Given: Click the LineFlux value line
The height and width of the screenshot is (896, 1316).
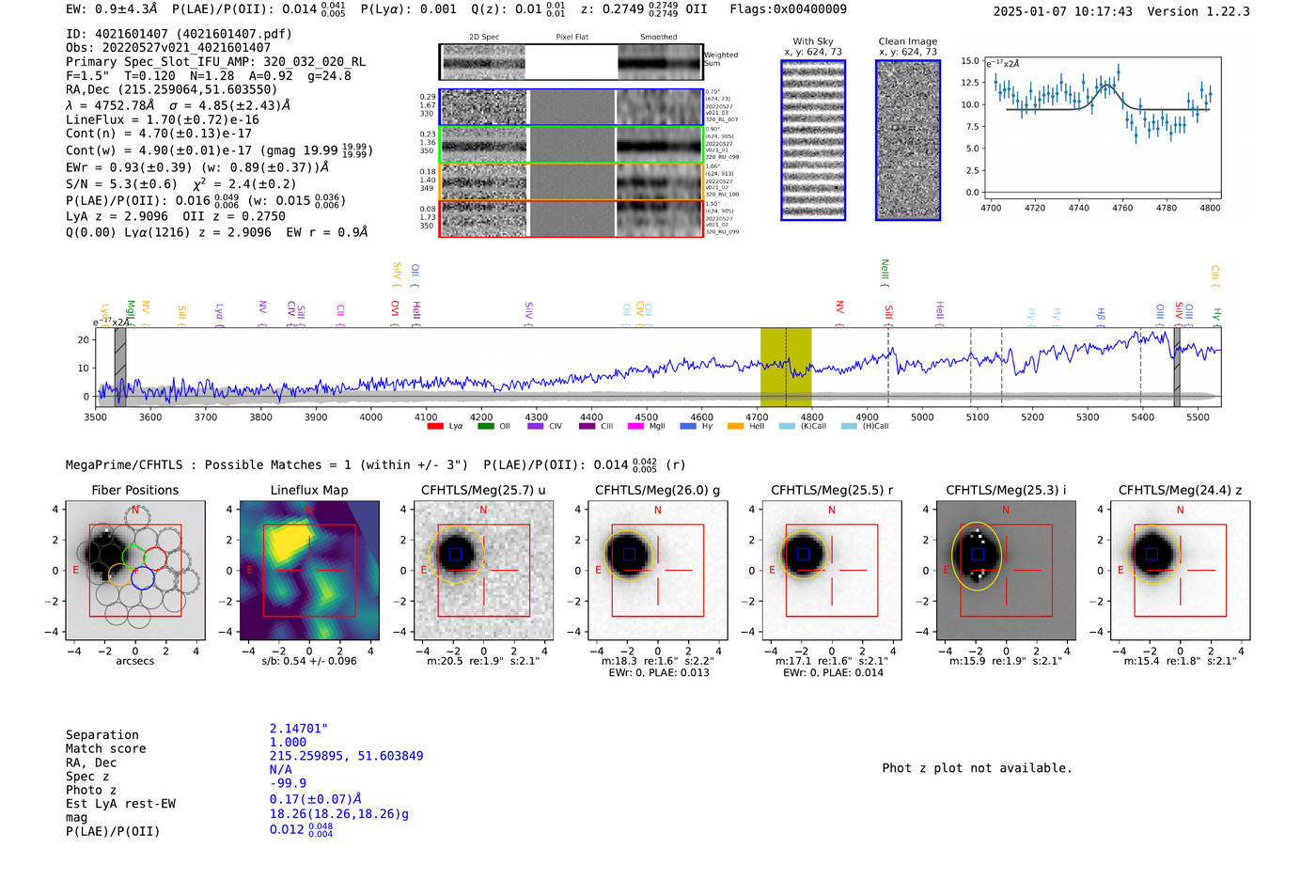Looking at the screenshot, I should (163, 119).
